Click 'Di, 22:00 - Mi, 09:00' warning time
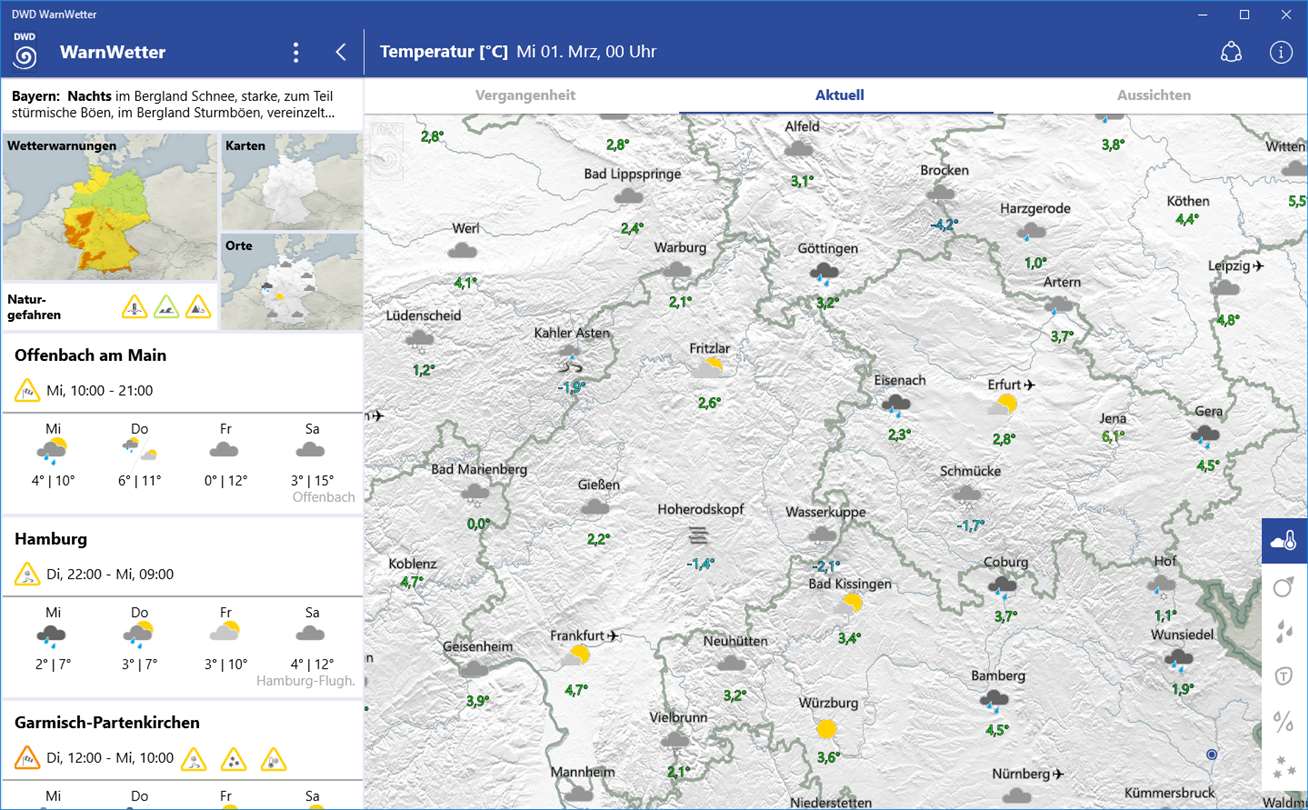Image resolution: width=1308 pixels, height=810 pixels. pyautogui.click(x=110, y=574)
